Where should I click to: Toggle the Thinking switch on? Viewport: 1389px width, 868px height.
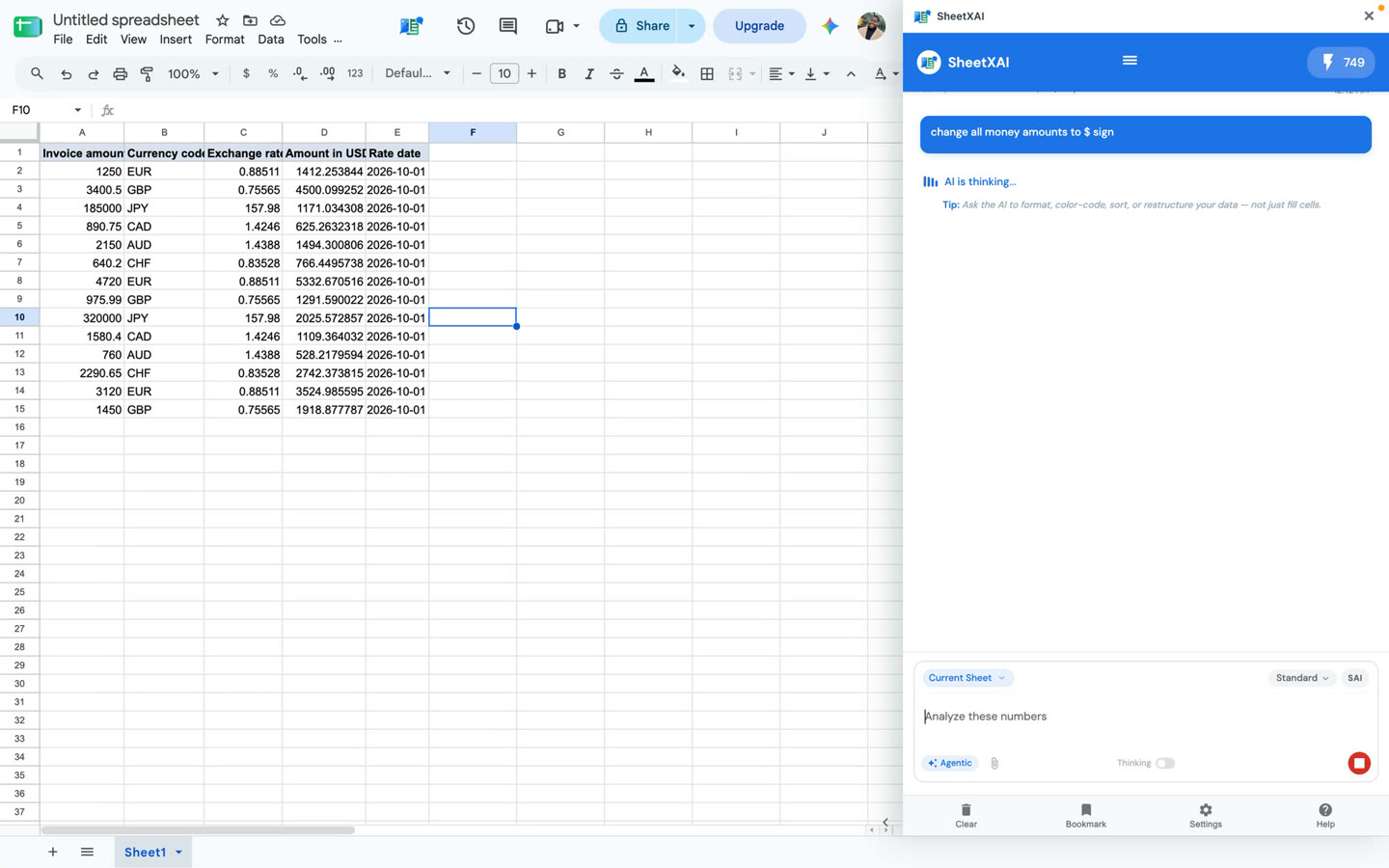click(1165, 763)
